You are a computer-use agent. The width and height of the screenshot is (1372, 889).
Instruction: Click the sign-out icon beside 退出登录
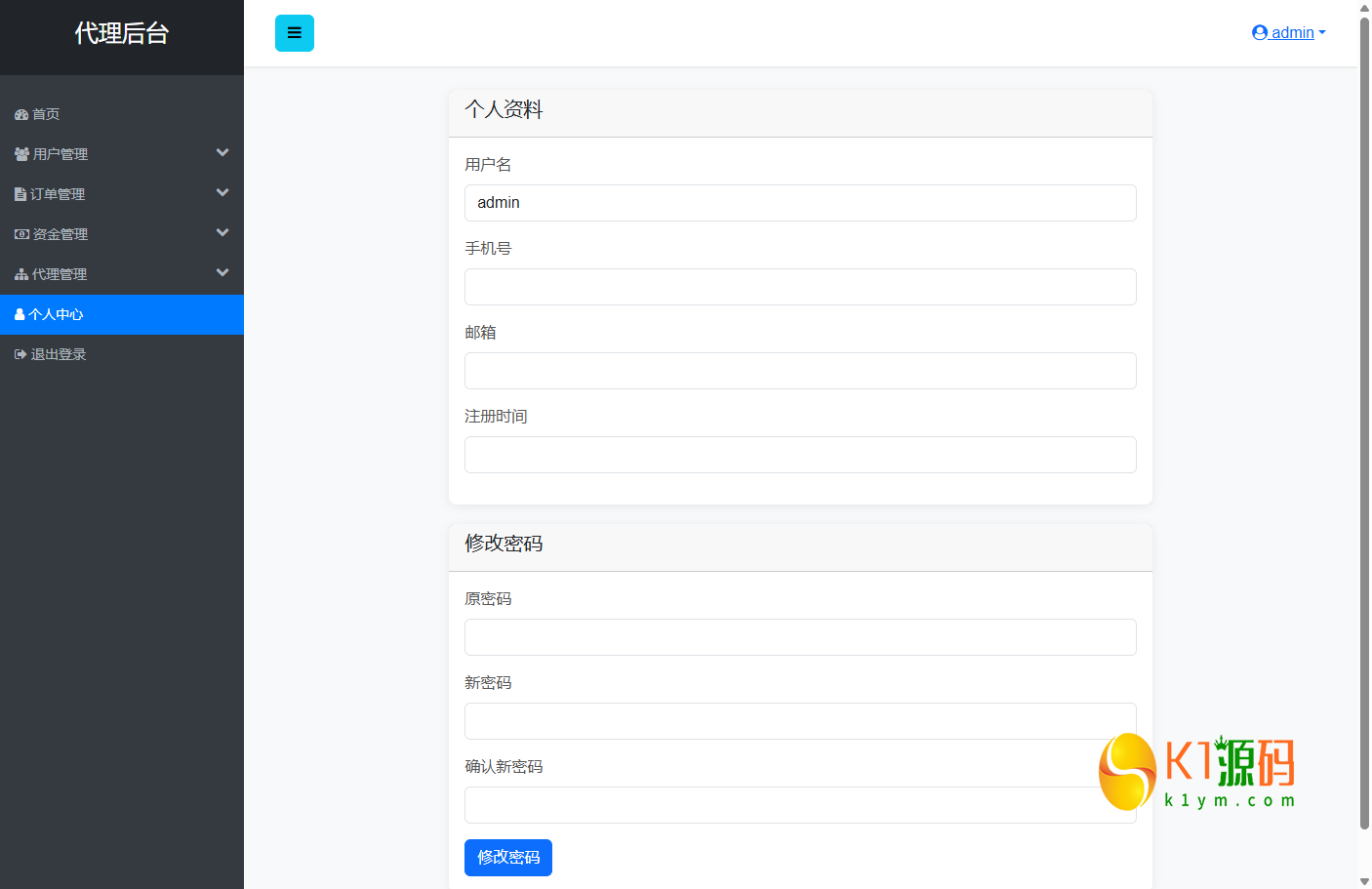pyautogui.click(x=20, y=354)
